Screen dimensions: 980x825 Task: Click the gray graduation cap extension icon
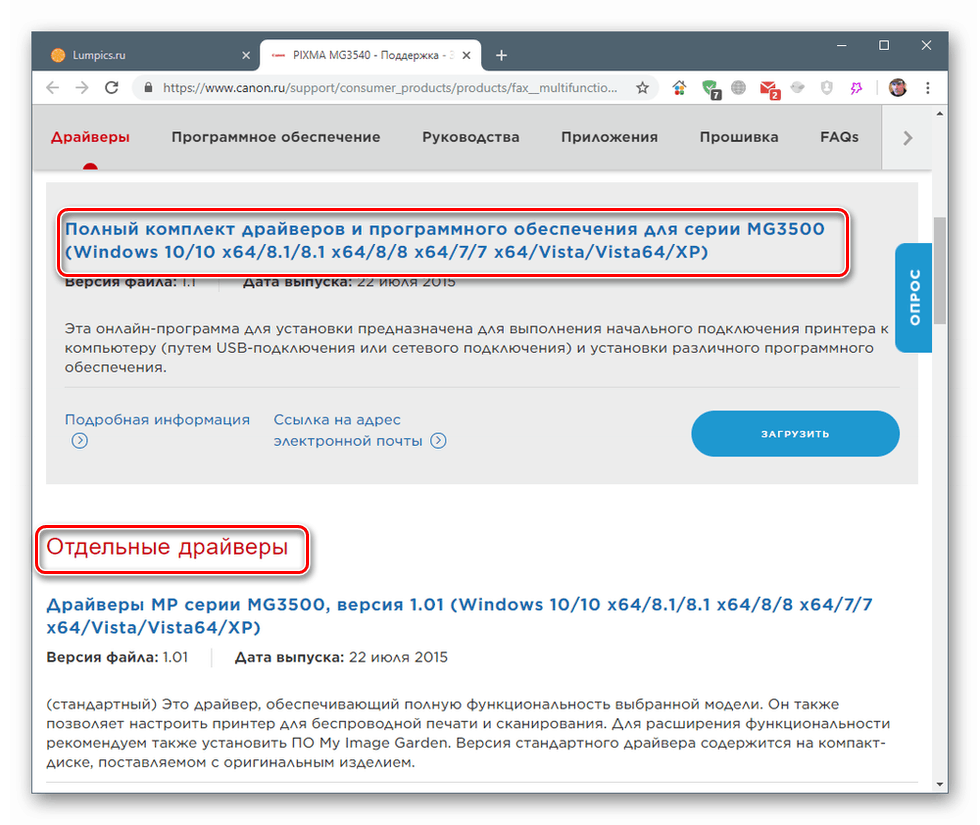tap(798, 88)
